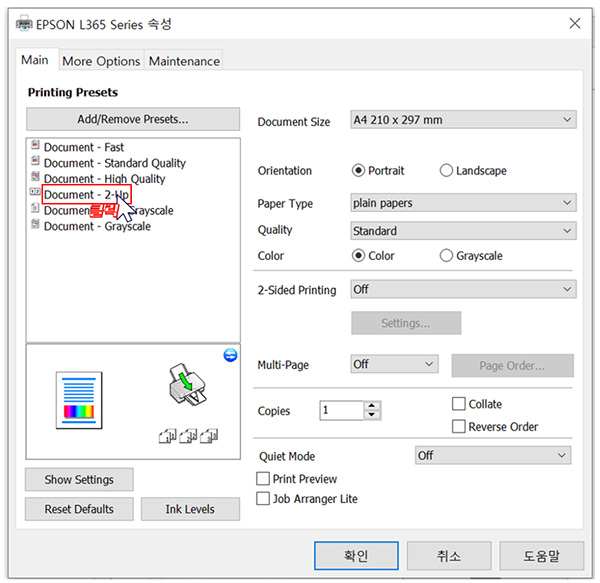Click the printer illustration in preview pane
Viewport: 600px width, 583px height.
pos(188,384)
